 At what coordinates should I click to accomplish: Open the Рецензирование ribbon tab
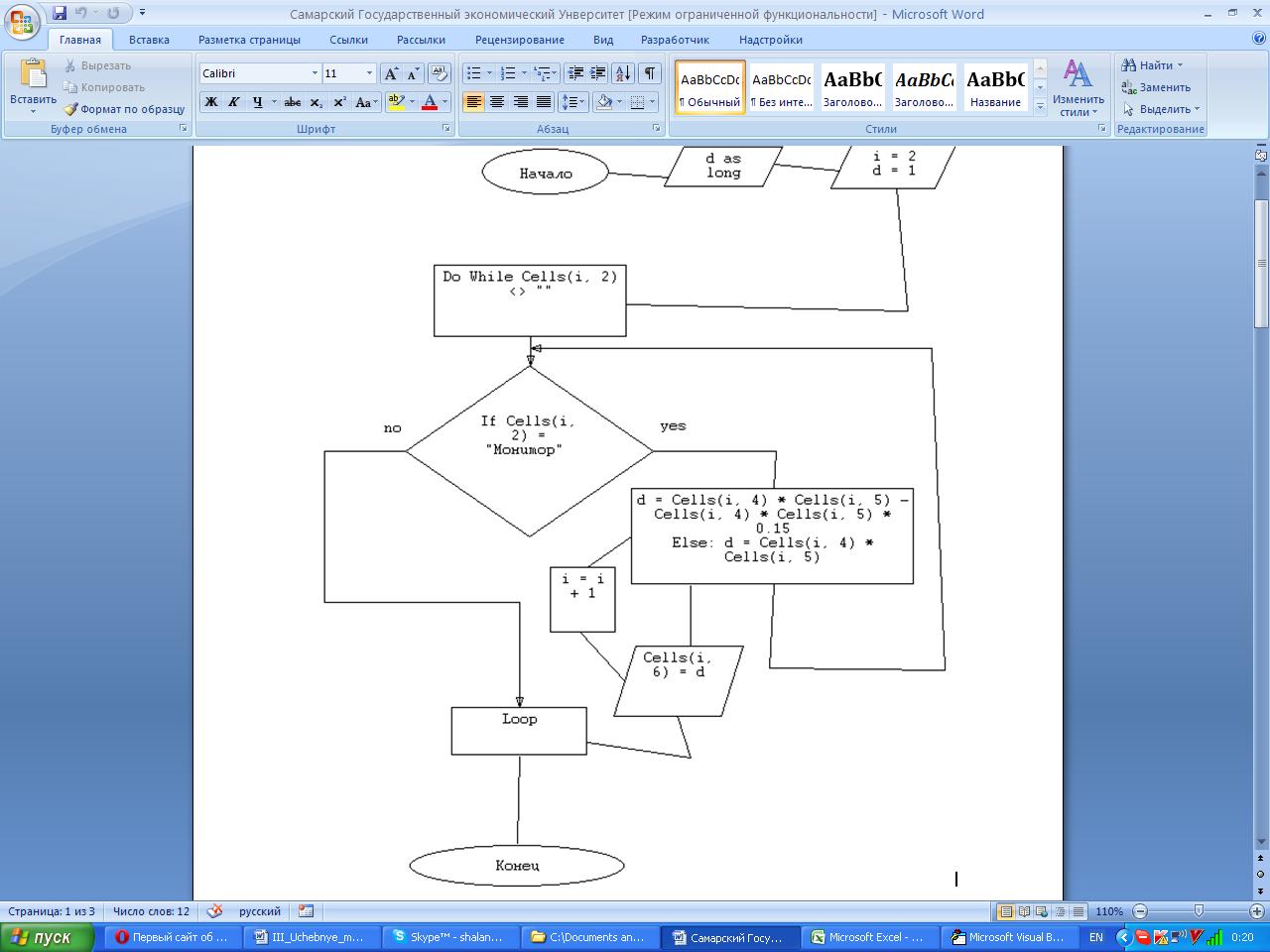[519, 40]
